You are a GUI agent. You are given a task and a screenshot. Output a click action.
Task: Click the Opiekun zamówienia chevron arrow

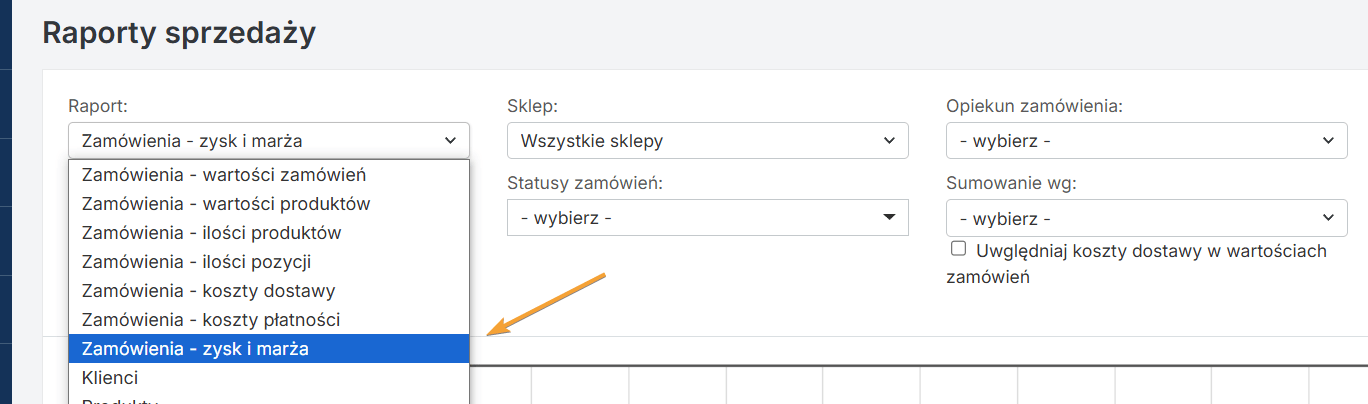point(1327,141)
